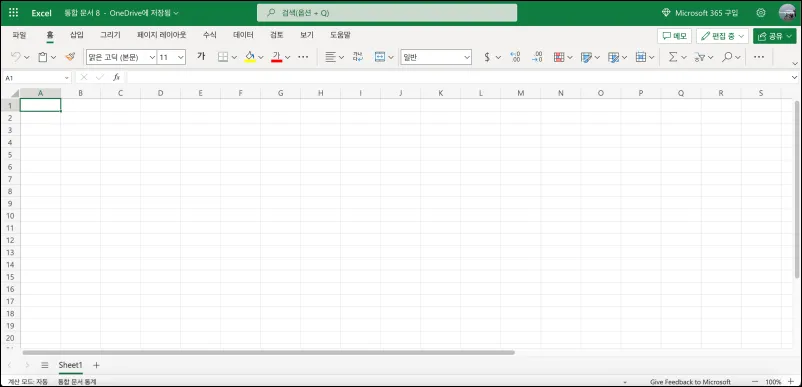Expand the Name Box A1 dropdown
This screenshot has width=802, height=387.
click(66, 78)
